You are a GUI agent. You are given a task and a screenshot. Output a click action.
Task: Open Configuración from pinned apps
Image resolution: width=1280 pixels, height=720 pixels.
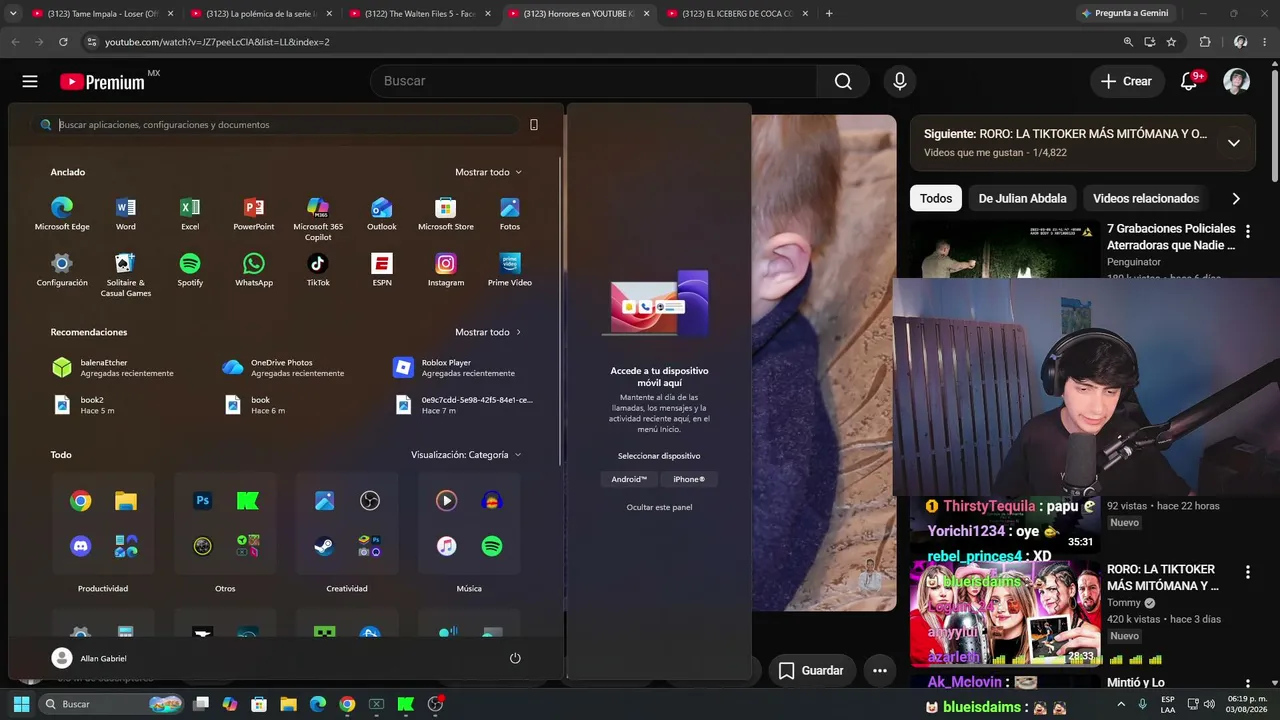(x=62, y=270)
